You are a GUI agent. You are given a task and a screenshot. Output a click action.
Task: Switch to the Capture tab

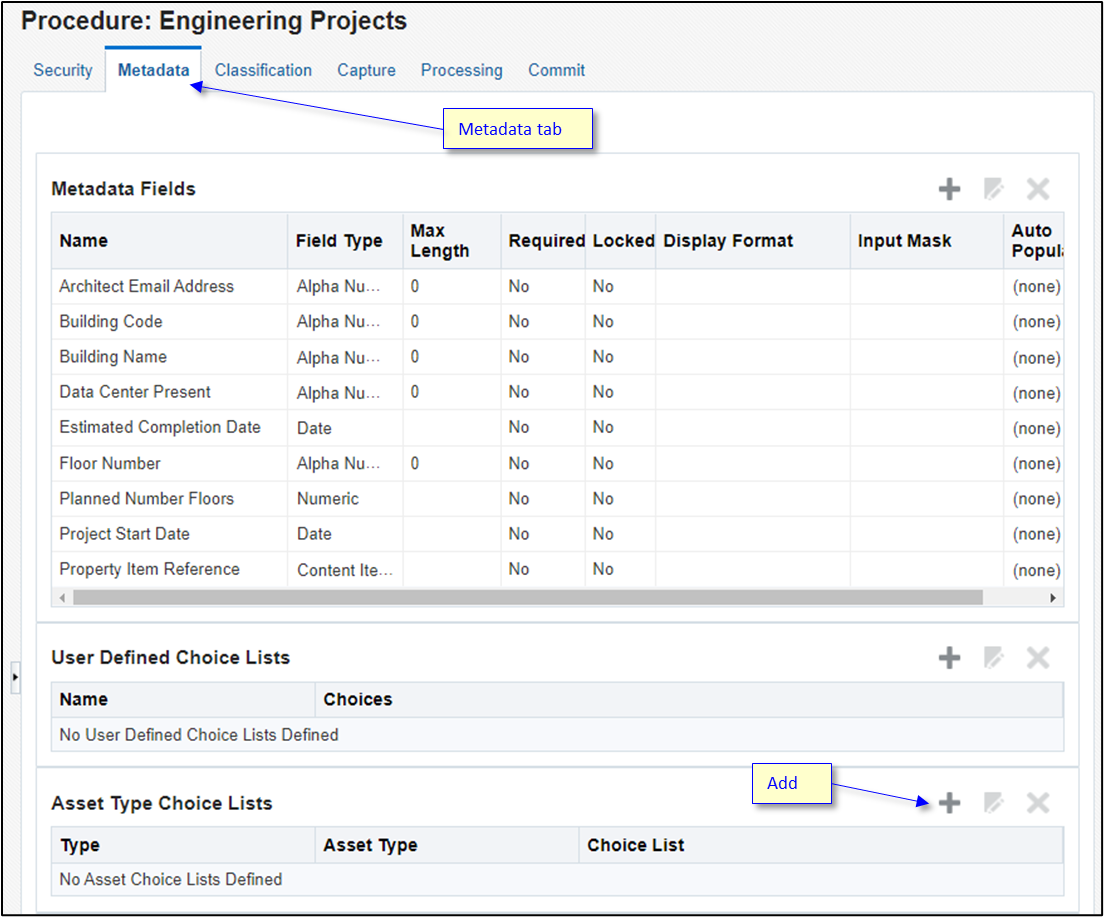pos(366,70)
